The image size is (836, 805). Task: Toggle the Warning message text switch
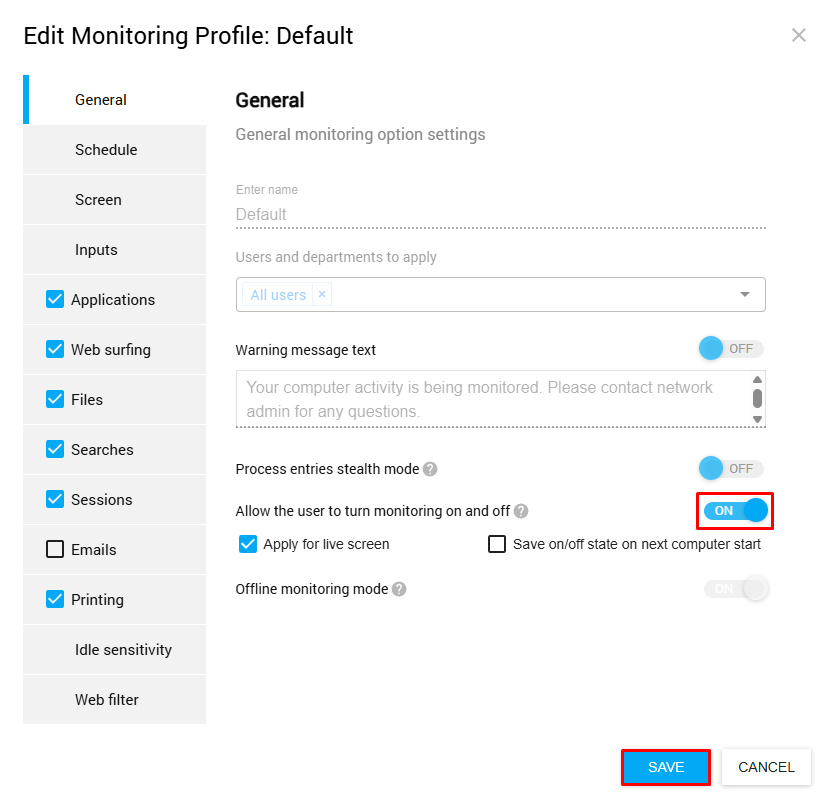(x=731, y=349)
